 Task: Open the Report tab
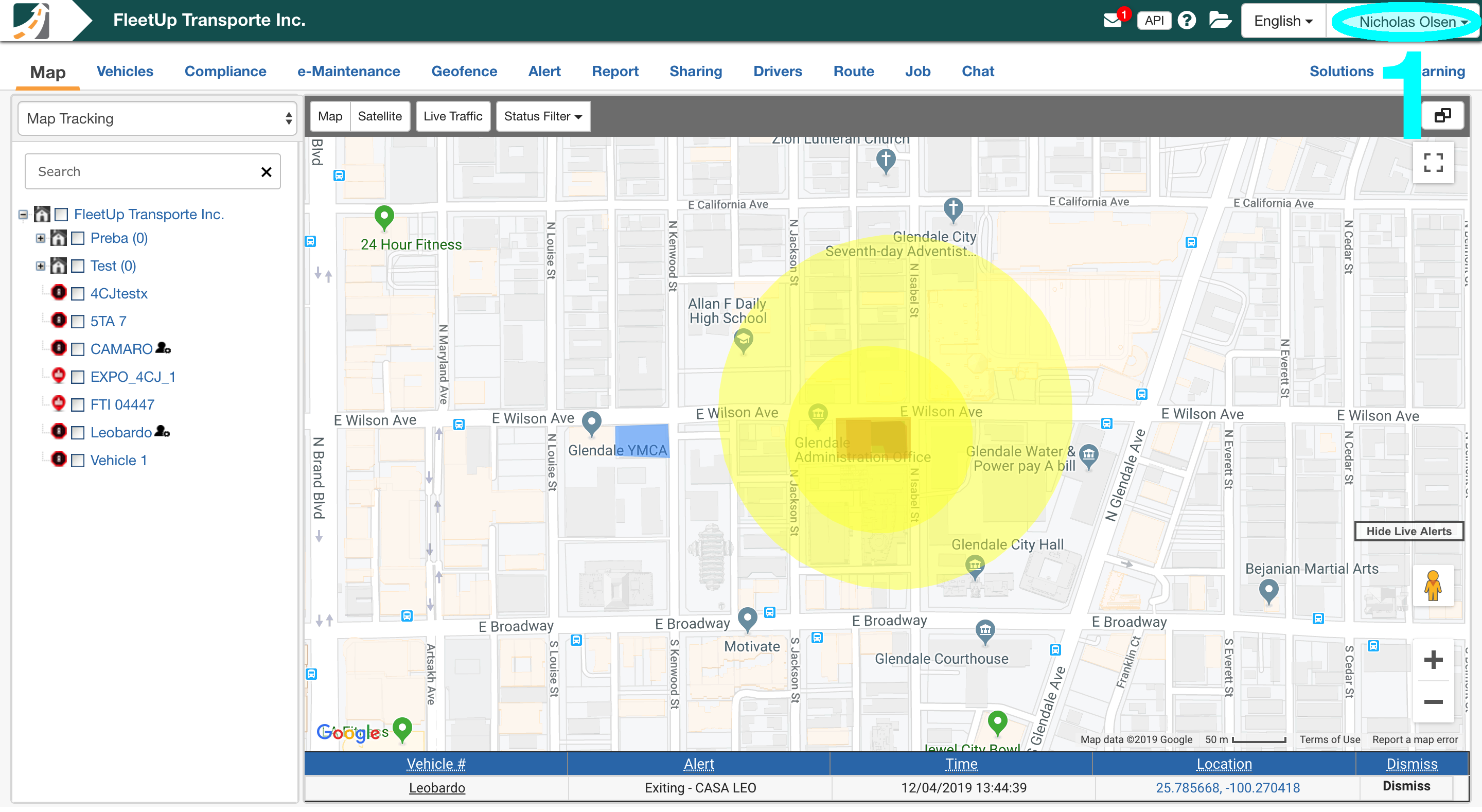615,72
